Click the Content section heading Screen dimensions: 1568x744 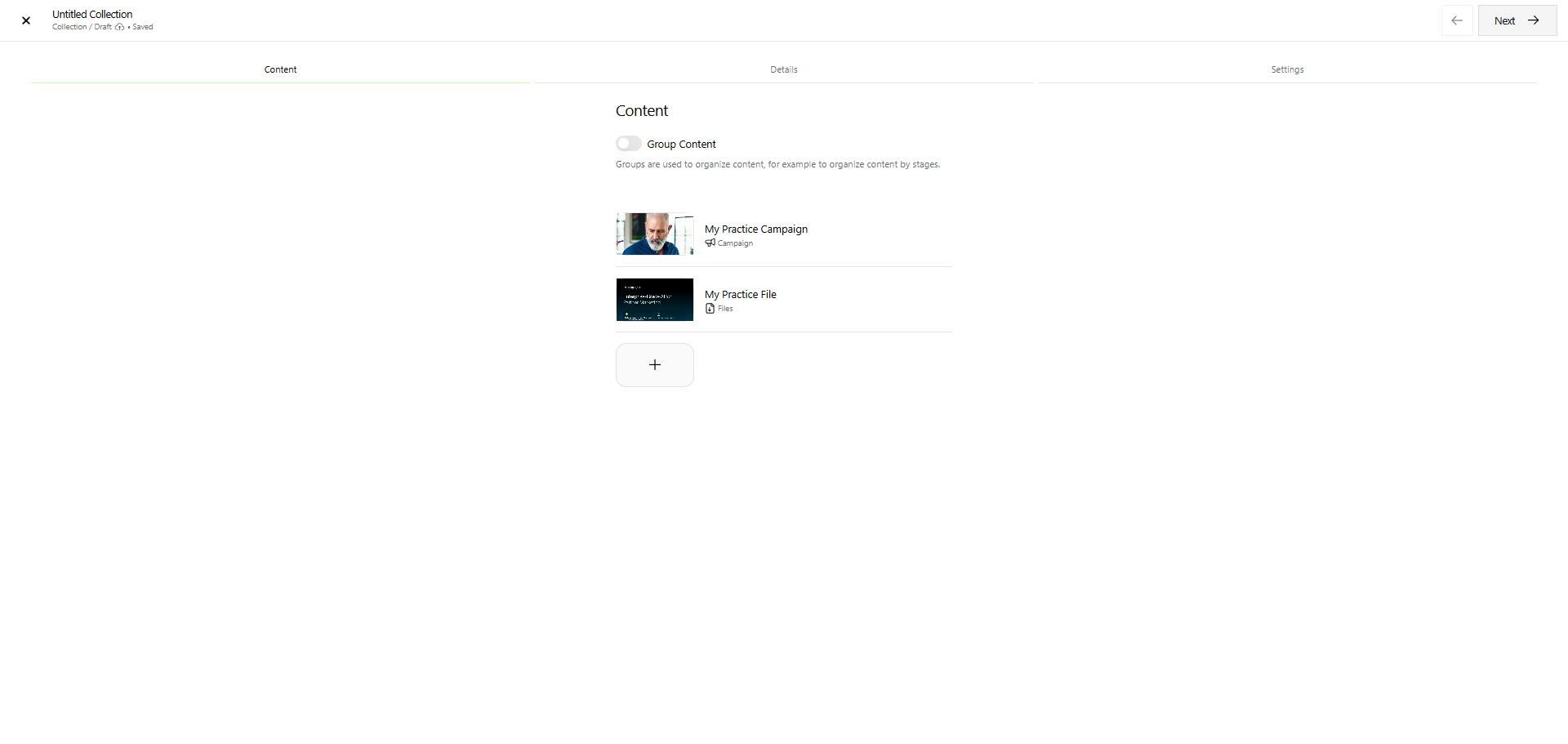click(642, 111)
